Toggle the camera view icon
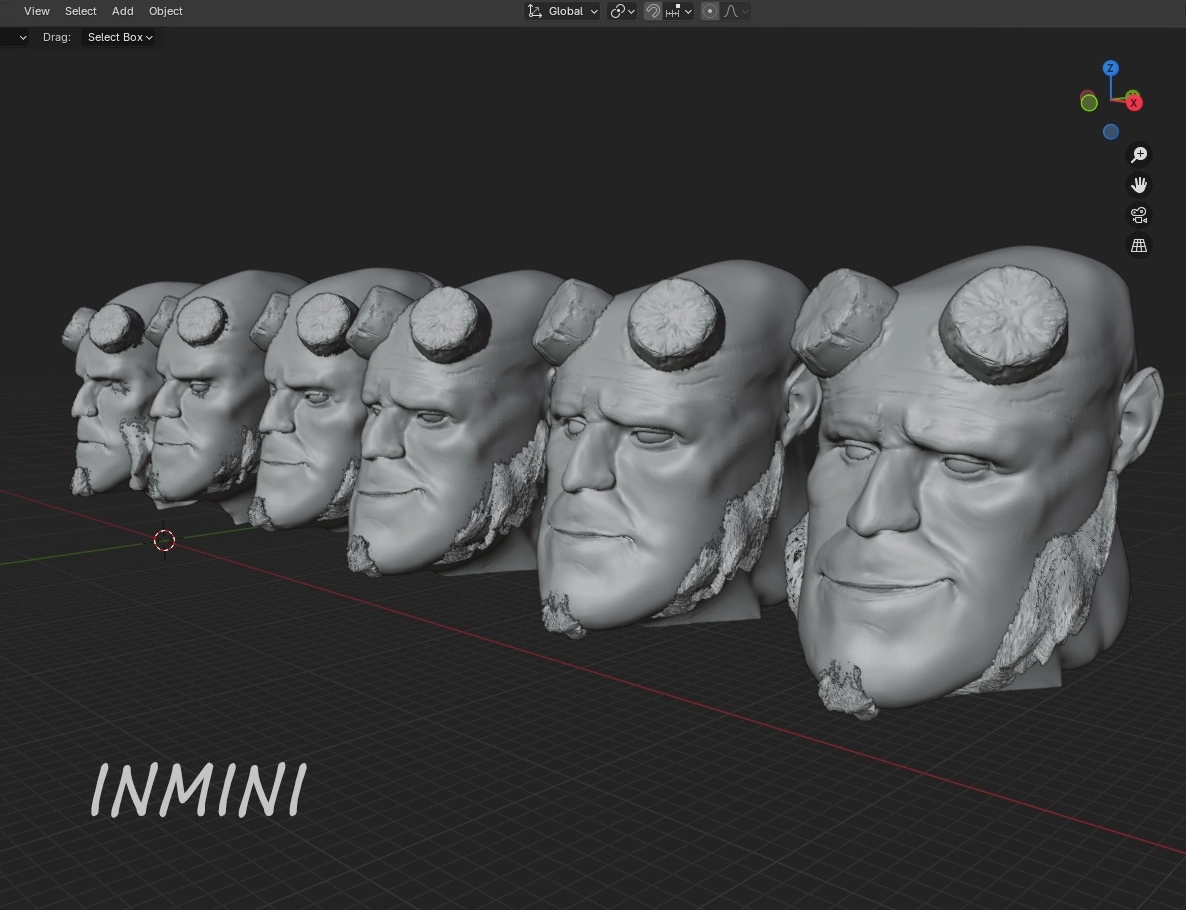Viewport: 1186px width, 910px height. point(1138,216)
